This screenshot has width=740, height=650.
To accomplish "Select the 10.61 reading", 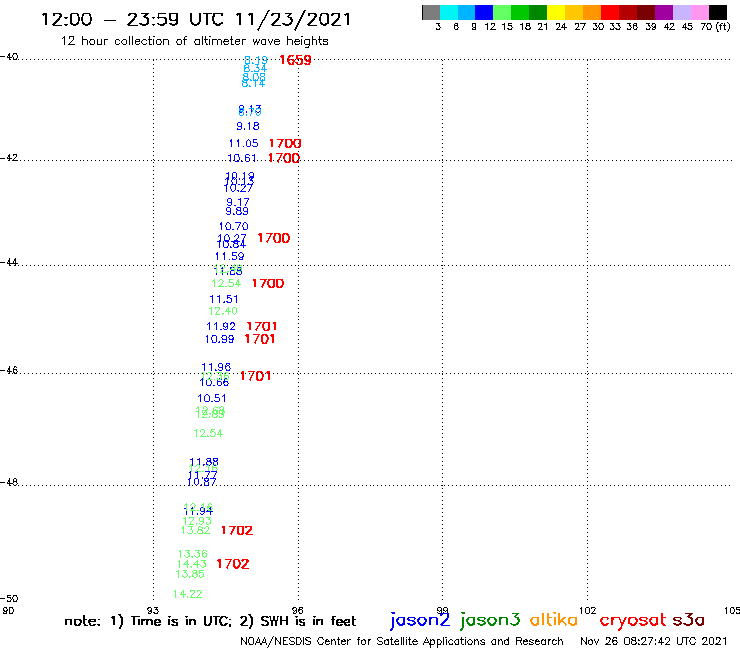I will (x=242, y=158).
